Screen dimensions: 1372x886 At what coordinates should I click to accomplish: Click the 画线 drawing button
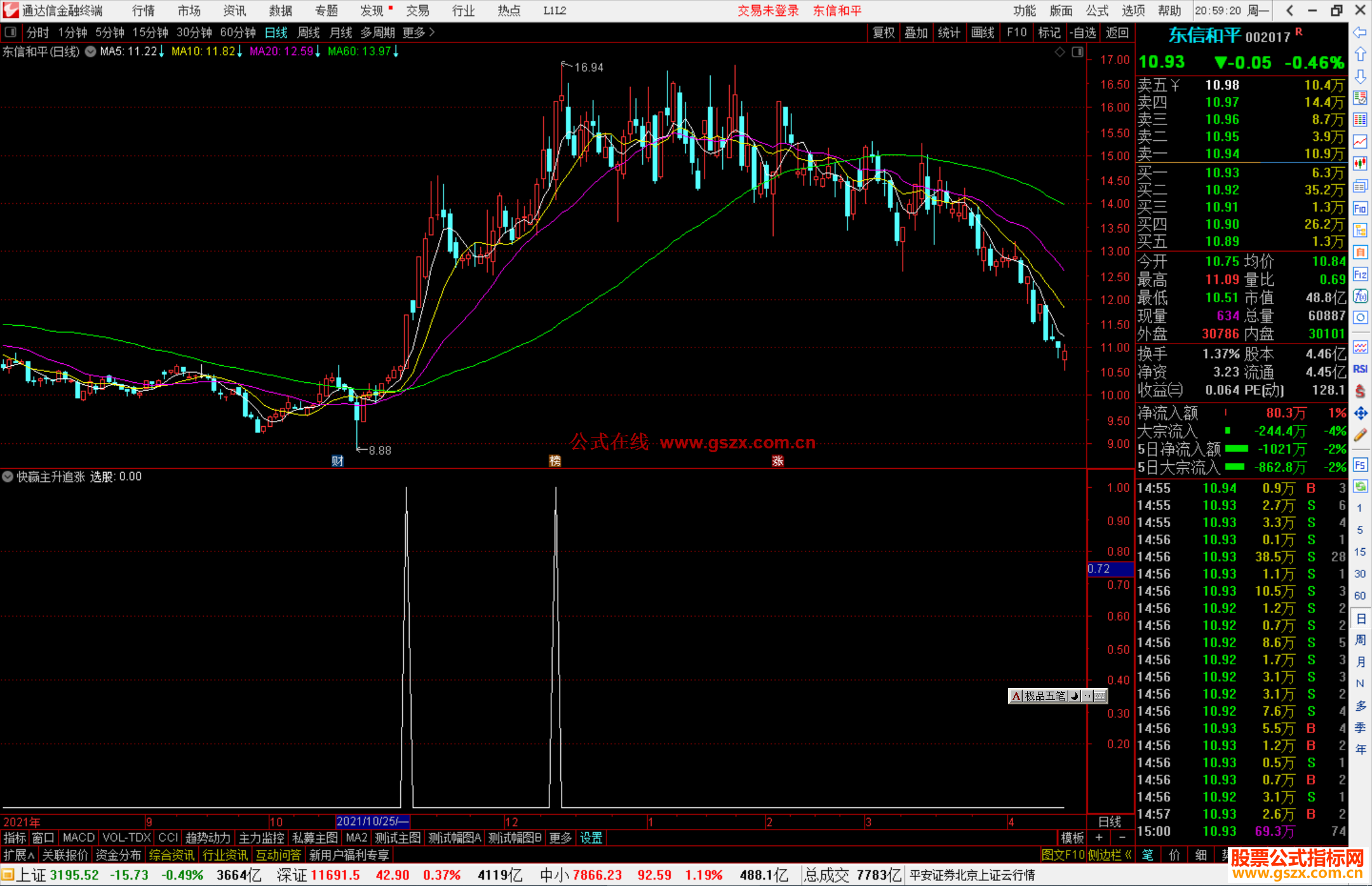click(x=983, y=32)
